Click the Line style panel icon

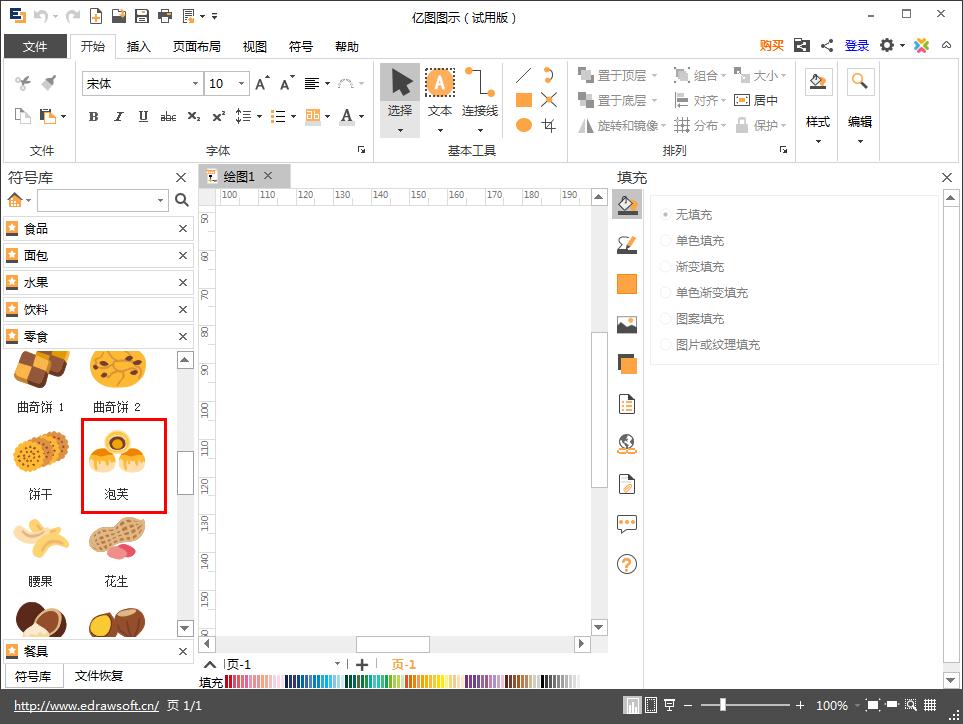pyautogui.click(x=627, y=245)
